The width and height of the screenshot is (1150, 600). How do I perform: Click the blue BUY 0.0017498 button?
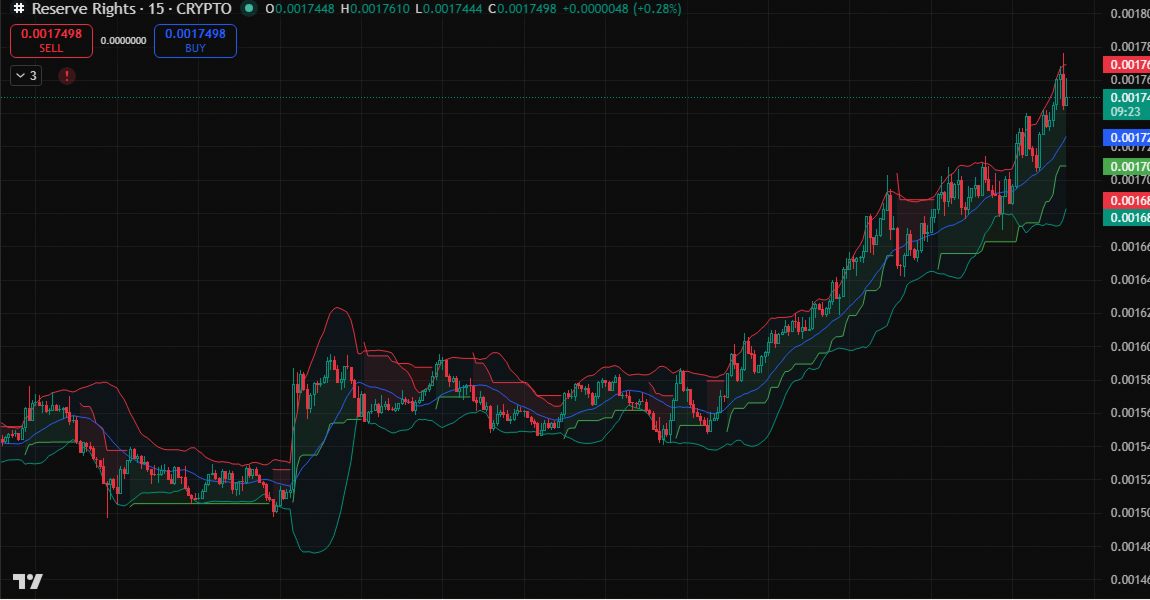click(195, 40)
